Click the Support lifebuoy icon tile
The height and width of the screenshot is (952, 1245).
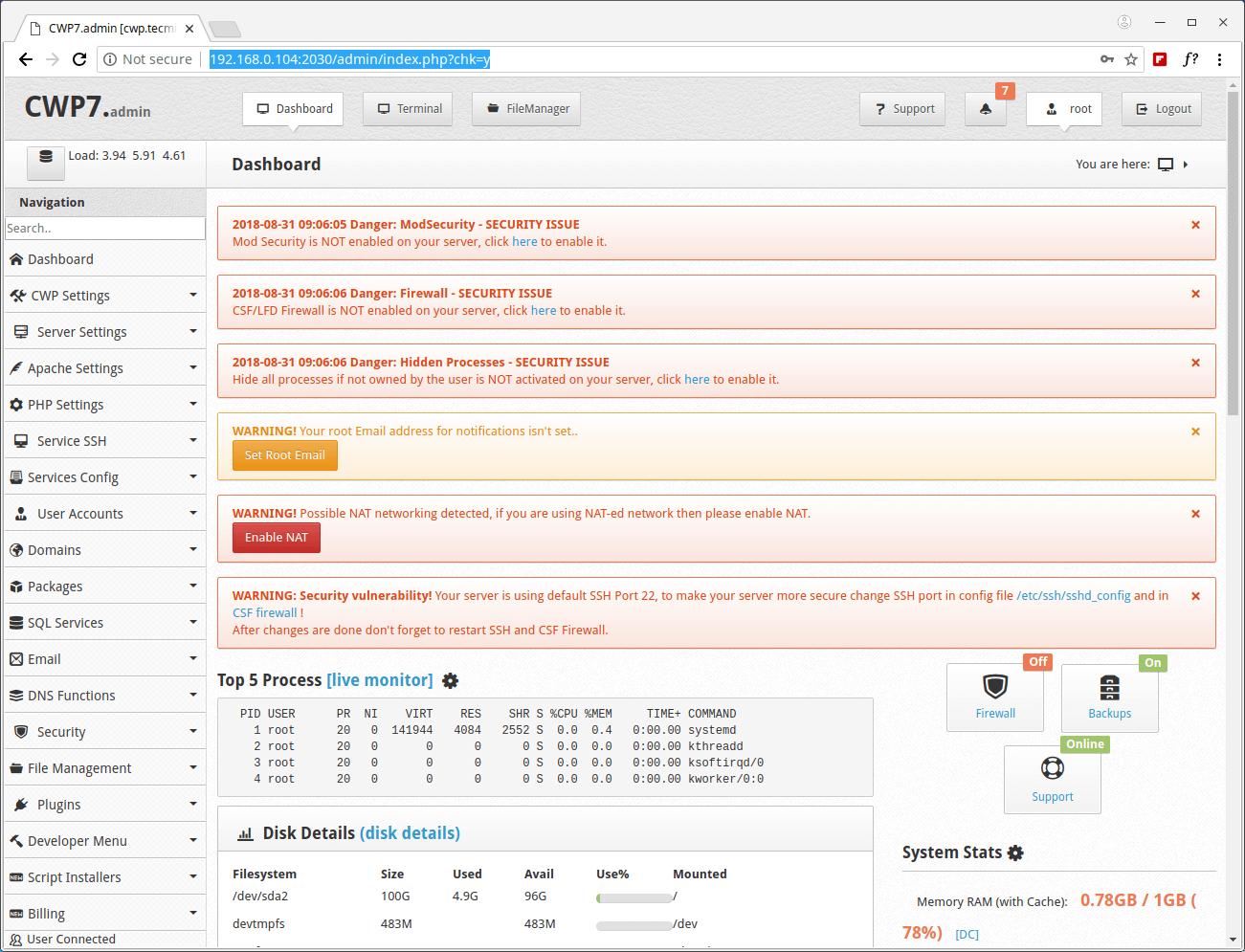[x=1052, y=780]
